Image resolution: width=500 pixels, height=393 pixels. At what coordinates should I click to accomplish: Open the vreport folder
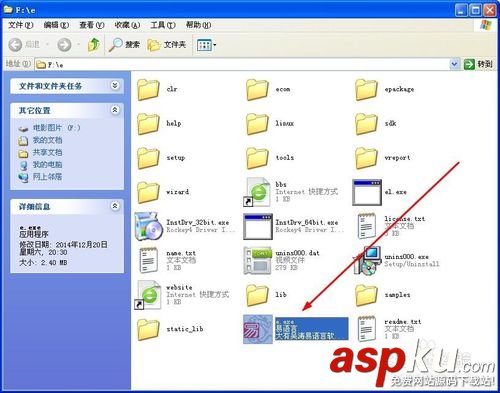click(366, 158)
